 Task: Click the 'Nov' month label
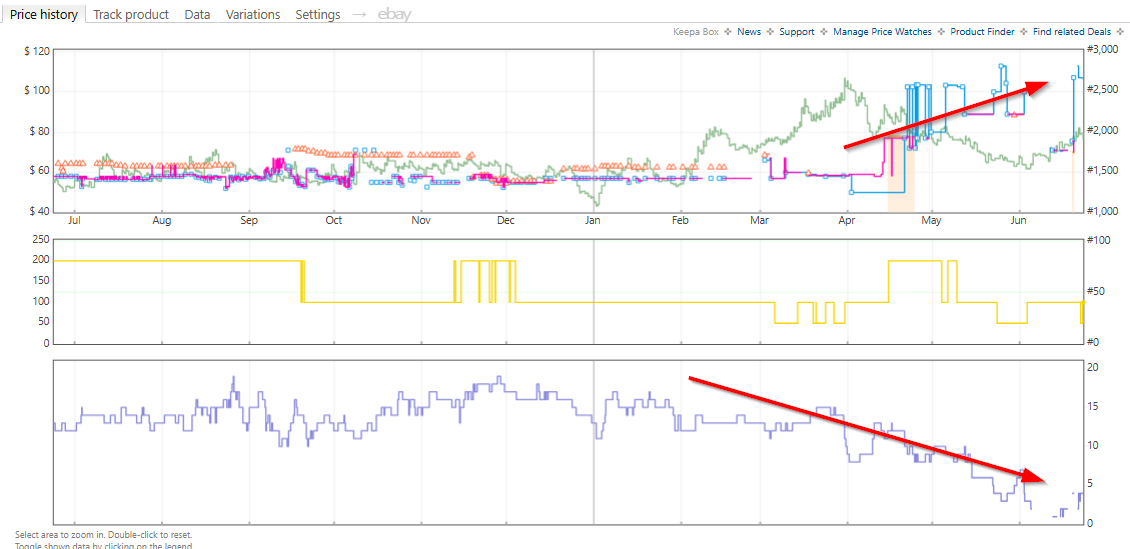(422, 220)
